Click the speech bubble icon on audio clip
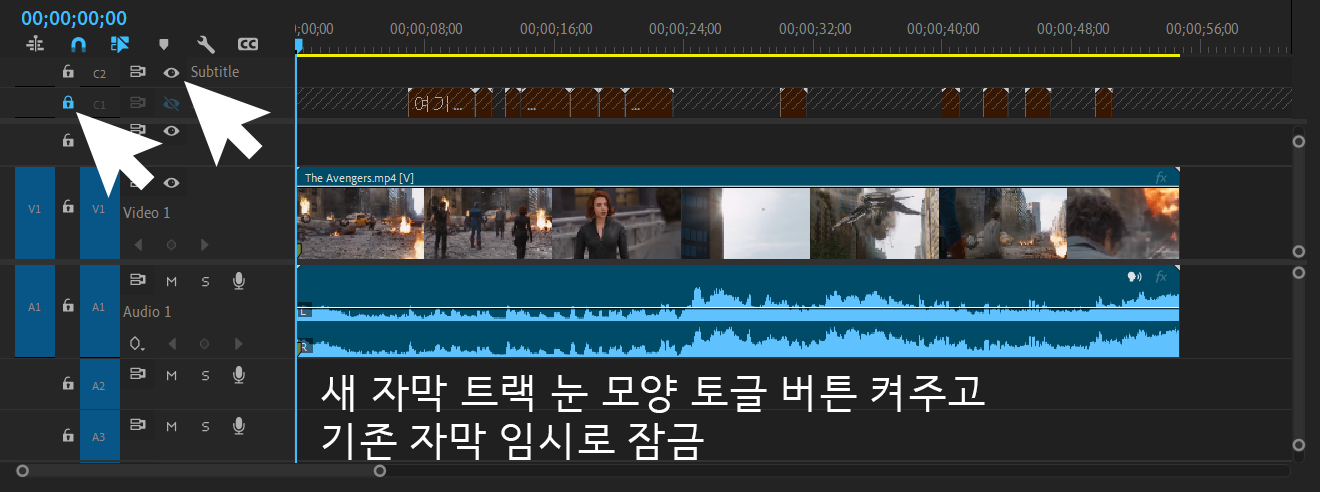 (1135, 277)
